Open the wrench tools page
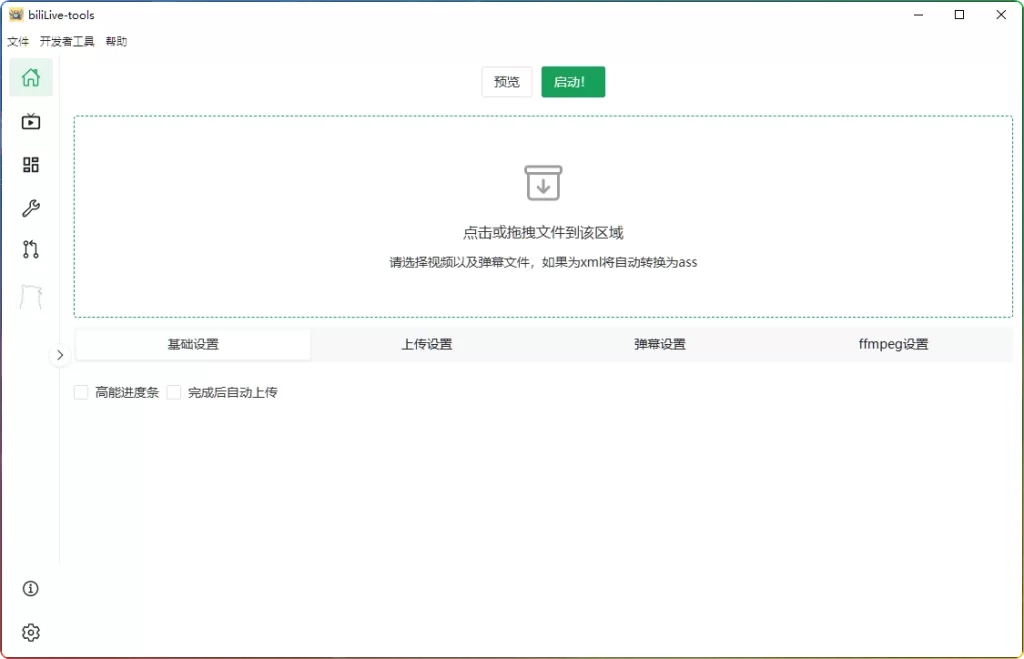Image resolution: width=1024 pixels, height=659 pixels. point(30,207)
